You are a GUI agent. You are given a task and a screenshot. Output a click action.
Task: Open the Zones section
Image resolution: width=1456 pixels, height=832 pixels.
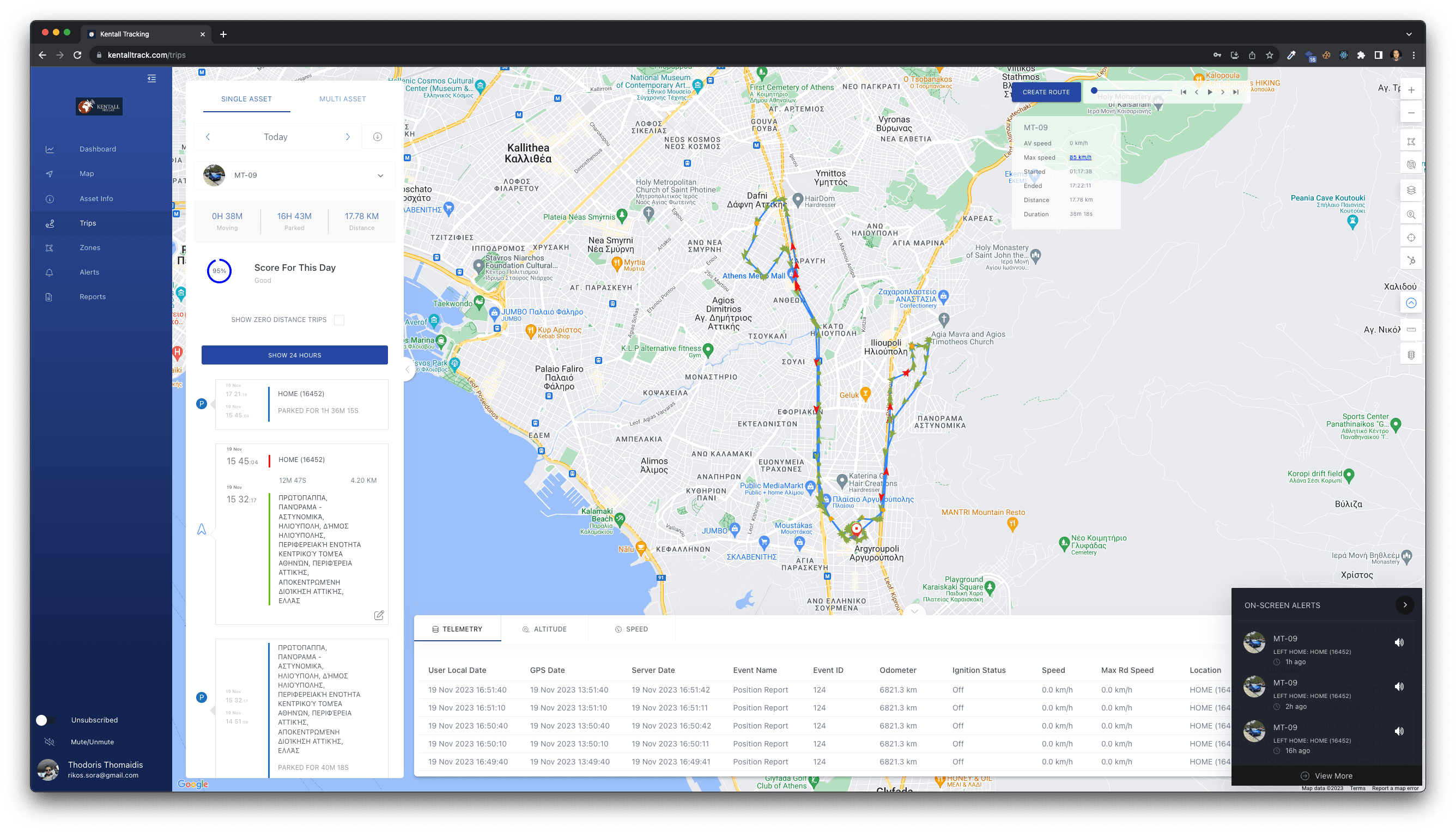(x=90, y=247)
